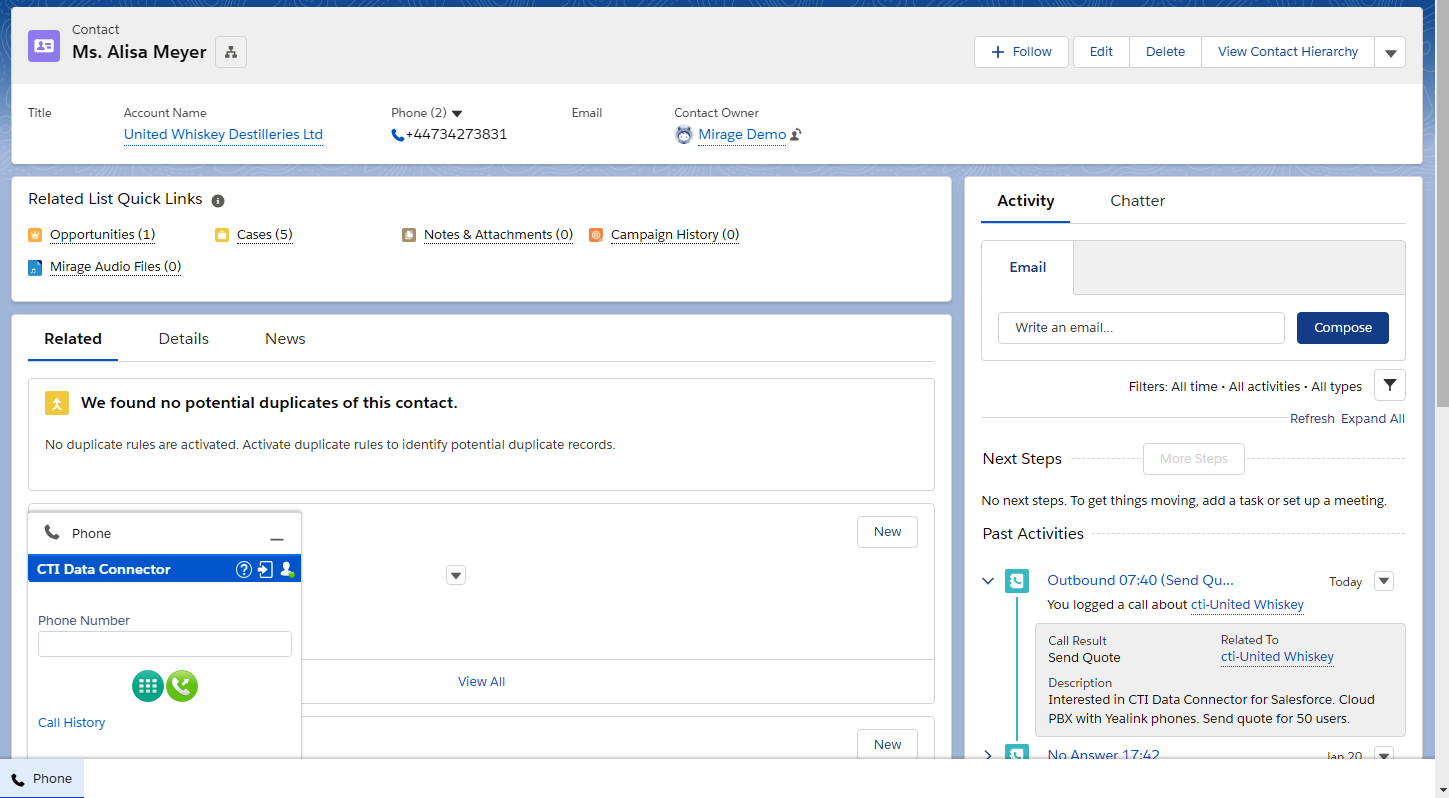1449x798 pixels.
Task: Click the Compose button
Action: click(1342, 327)
